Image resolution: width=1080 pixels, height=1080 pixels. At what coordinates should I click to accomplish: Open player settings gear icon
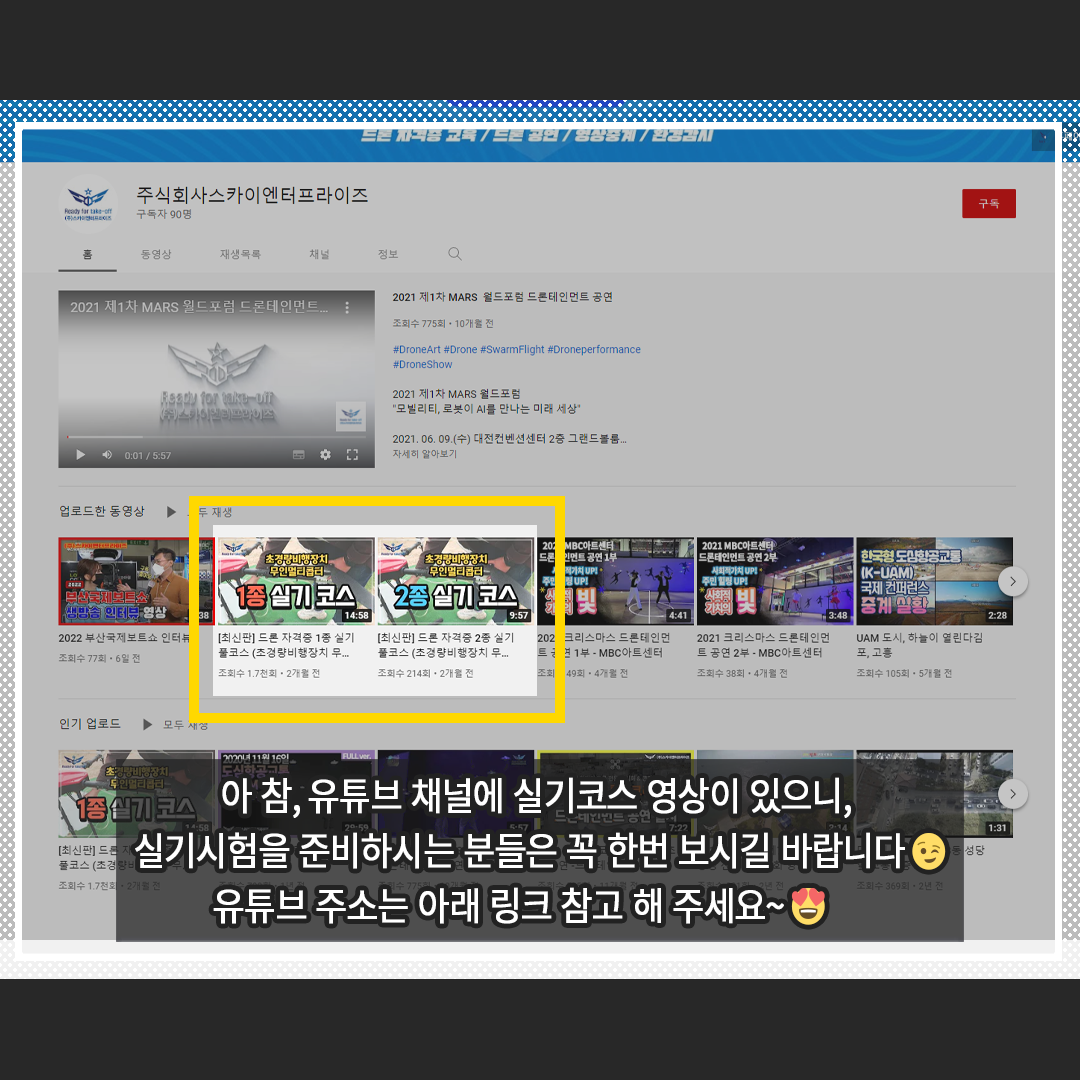pyautogui.click(x=325, y=455)
